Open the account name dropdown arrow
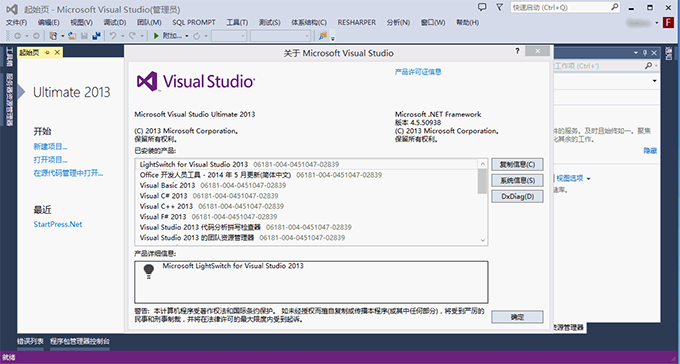This screenshot has width=680, height=364. coord(657,23)
